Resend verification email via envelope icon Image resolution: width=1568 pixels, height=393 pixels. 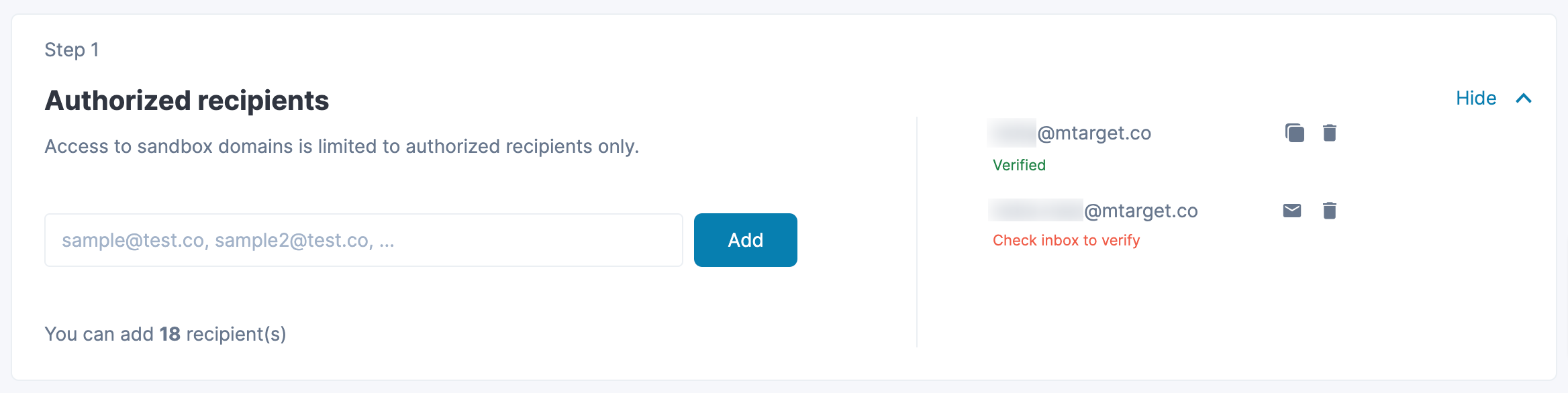pyautogui.click(x=1292, y=211)
